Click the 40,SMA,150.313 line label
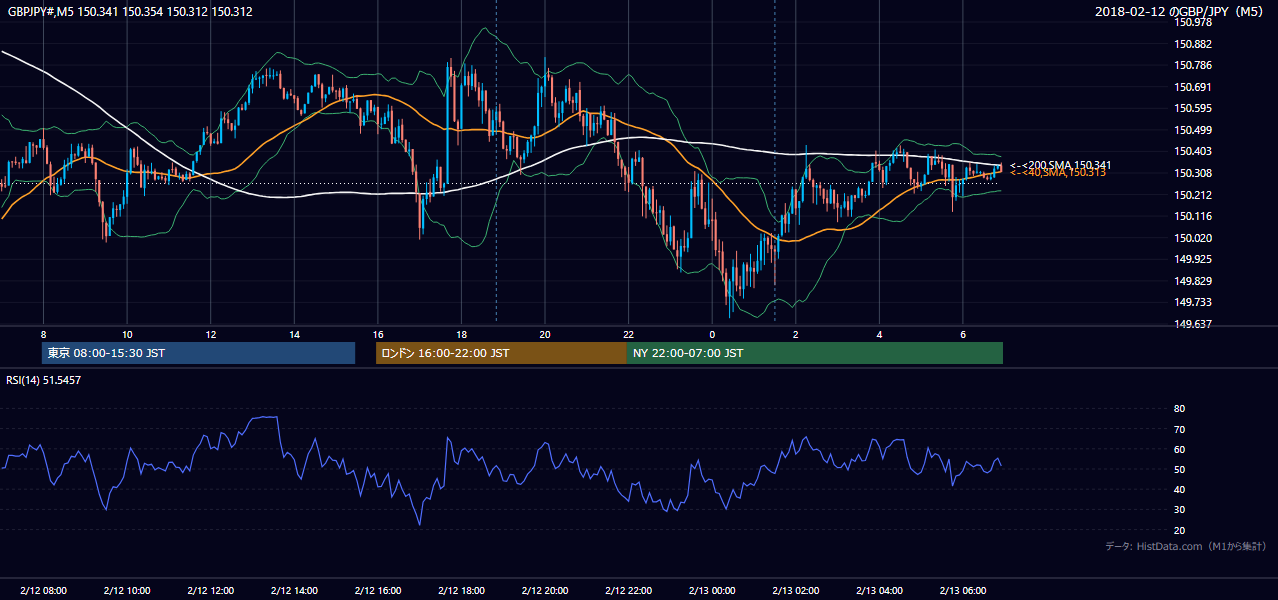This screenshot has height=600, width=1278. 1059,173
